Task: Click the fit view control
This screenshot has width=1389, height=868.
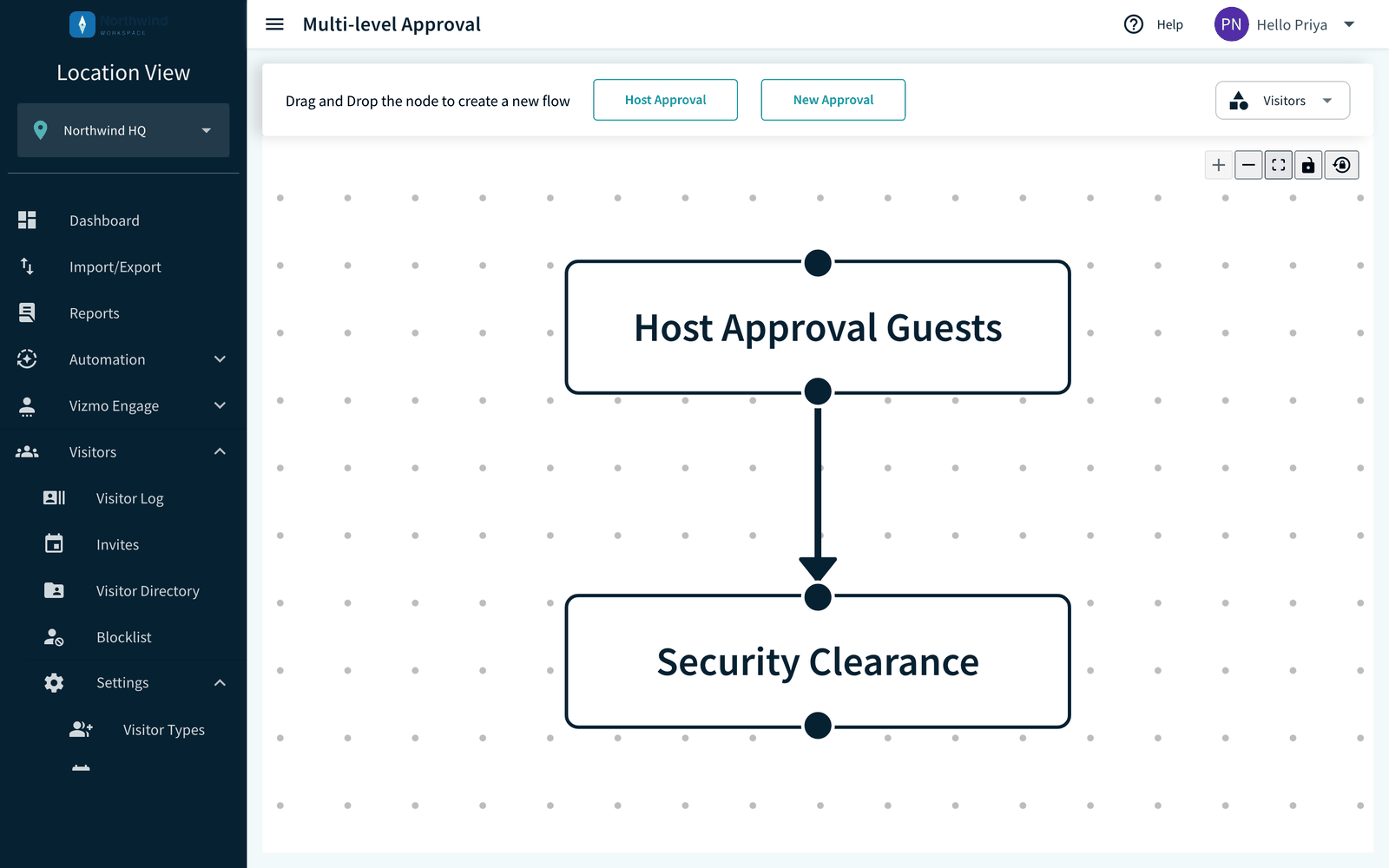Action: coord(1279,165)
